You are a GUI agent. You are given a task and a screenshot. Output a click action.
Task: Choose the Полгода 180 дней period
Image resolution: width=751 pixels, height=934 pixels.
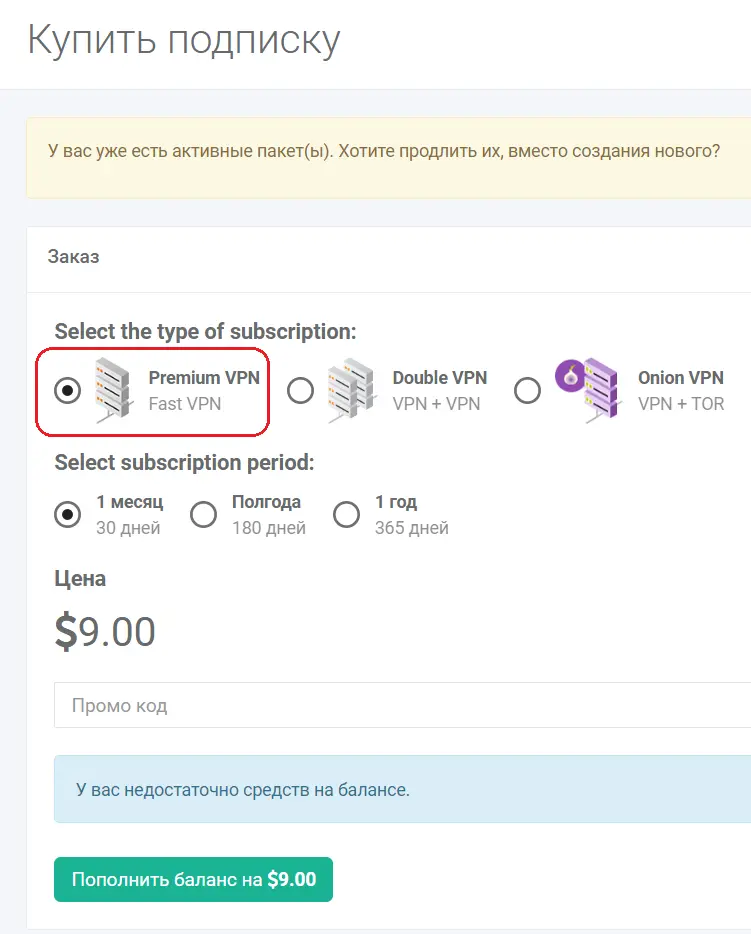pos(203,514)
